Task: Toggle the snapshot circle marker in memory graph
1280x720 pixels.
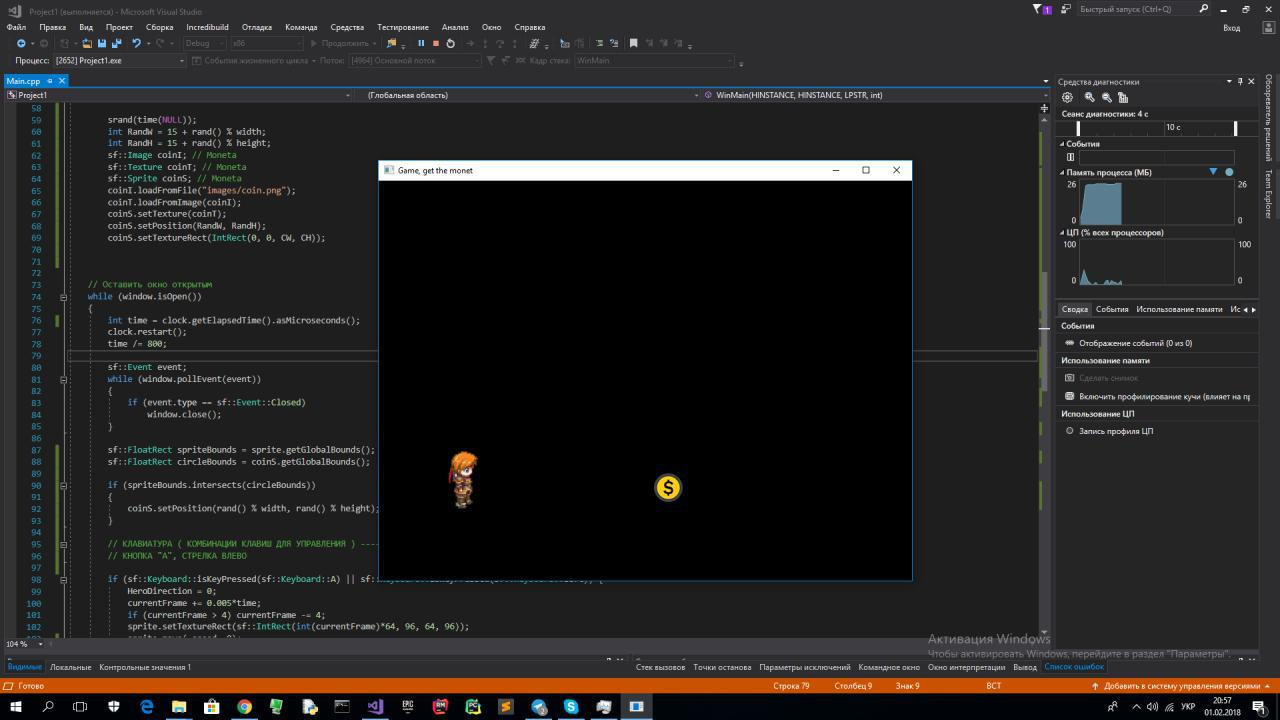Action: point(1229,172)
